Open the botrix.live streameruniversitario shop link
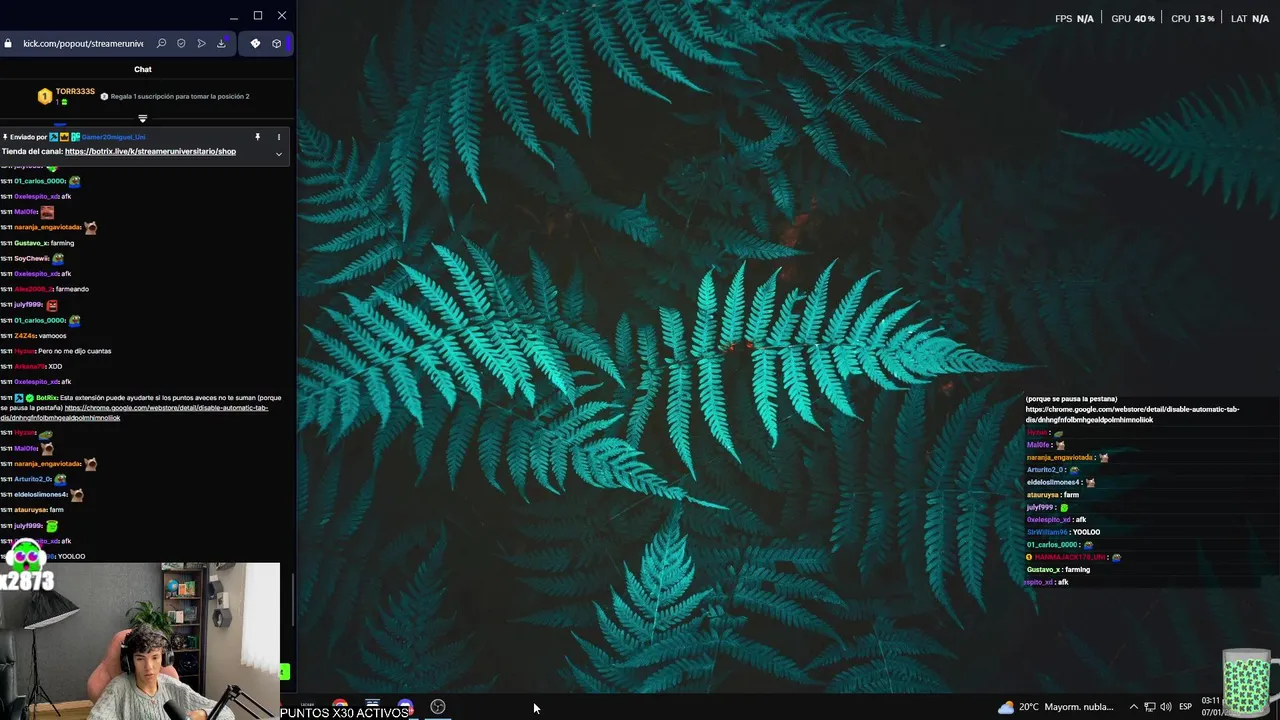This screenshot has width=1280, height=720. click(x=150, y=152)
